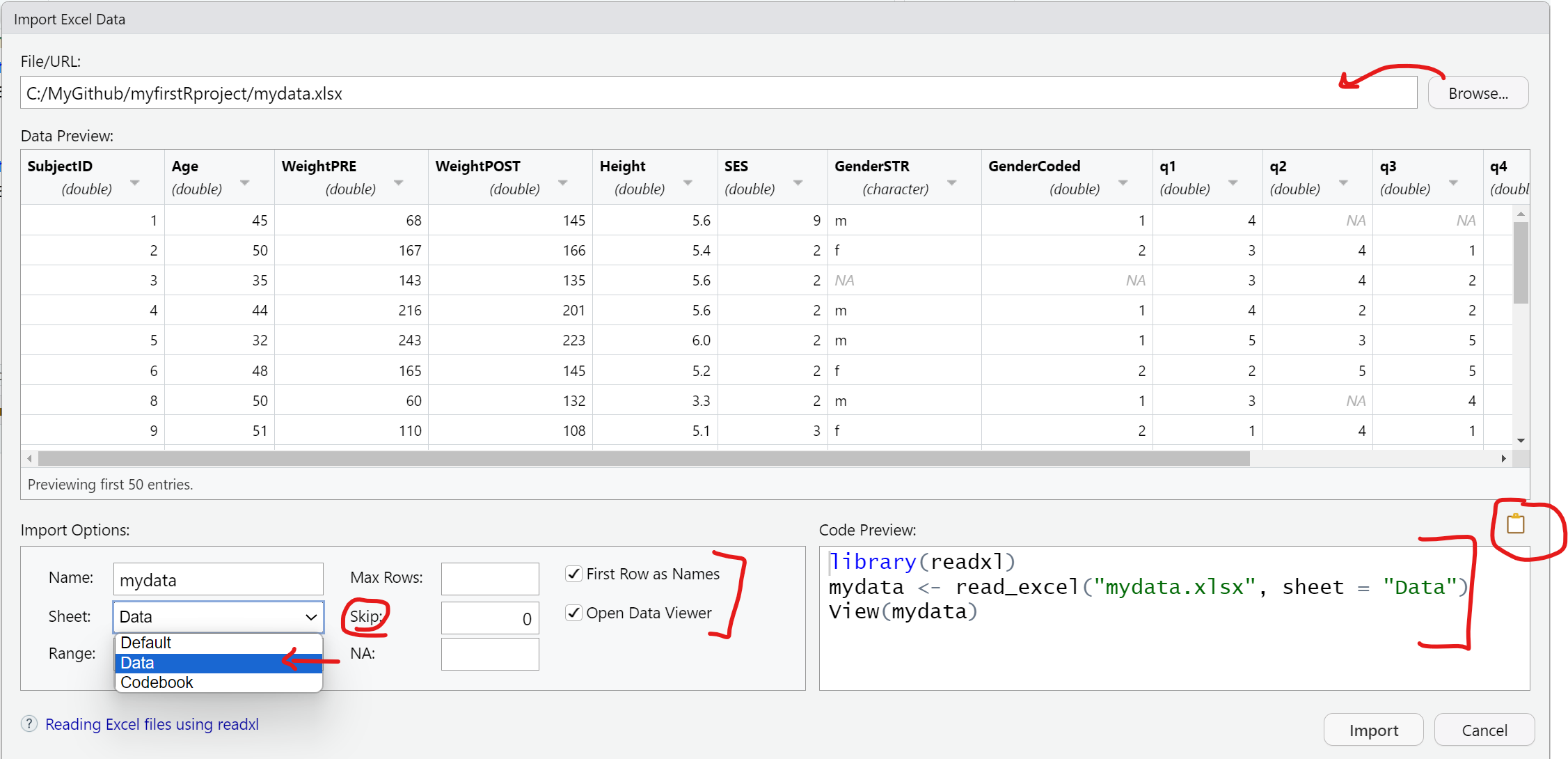Click the right arrow of horizontal scrollbar

1503,458
